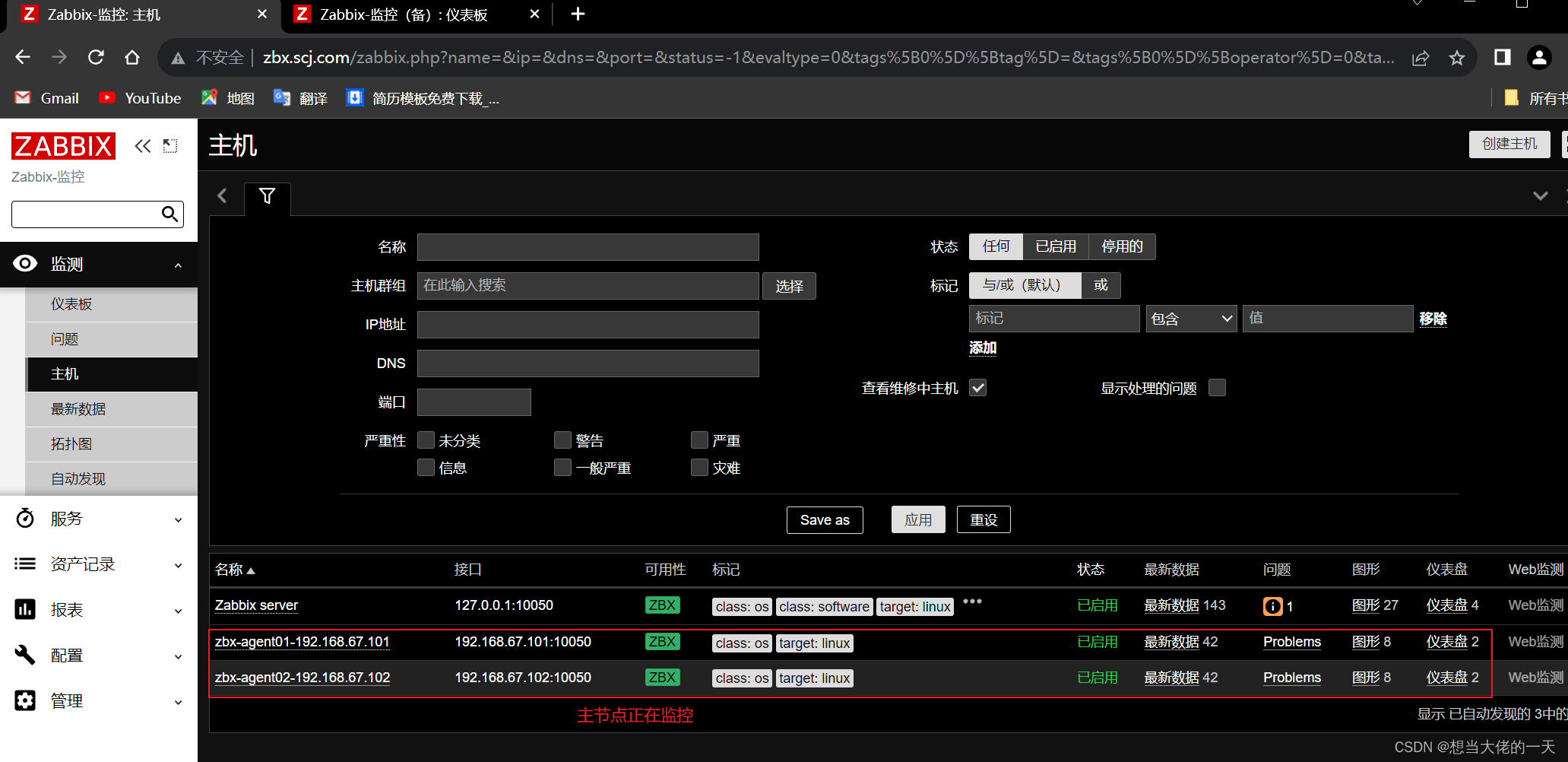This screenshot has height=762, width=1568.
Task: Check the 信息 severity box
Action: tap(426, 467)
